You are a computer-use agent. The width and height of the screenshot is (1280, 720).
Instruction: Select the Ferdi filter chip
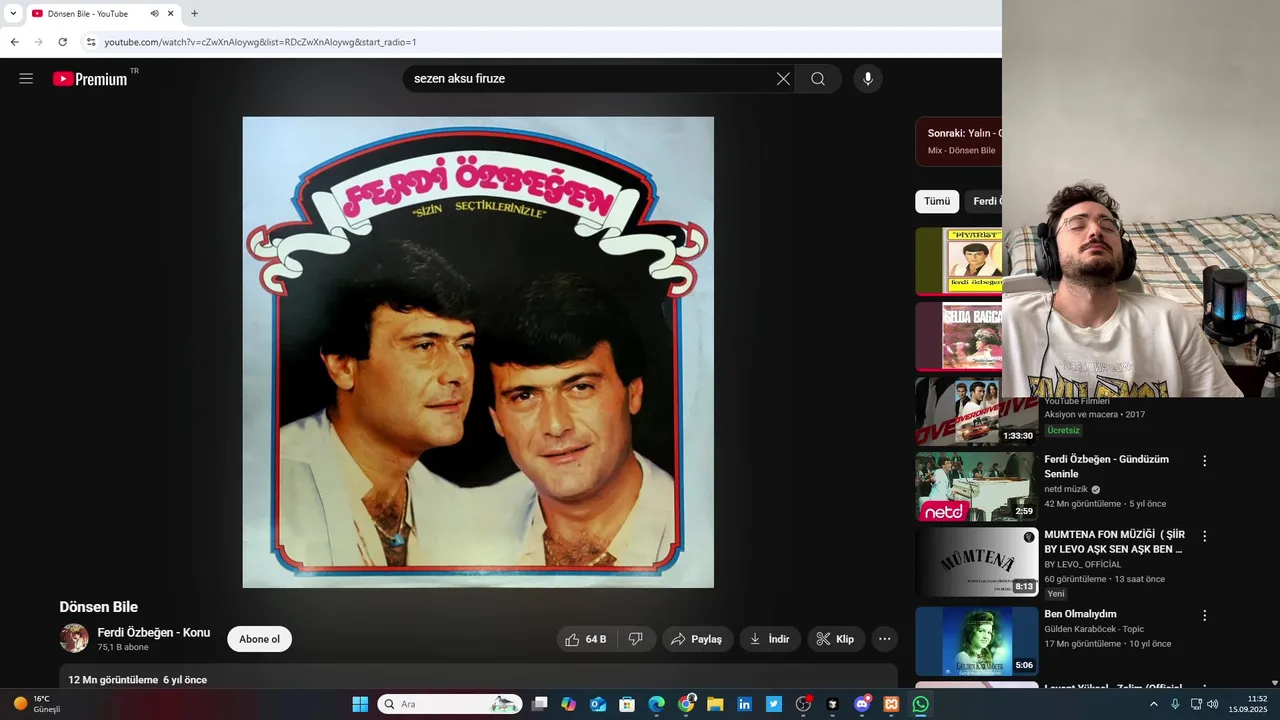point(986,201)
